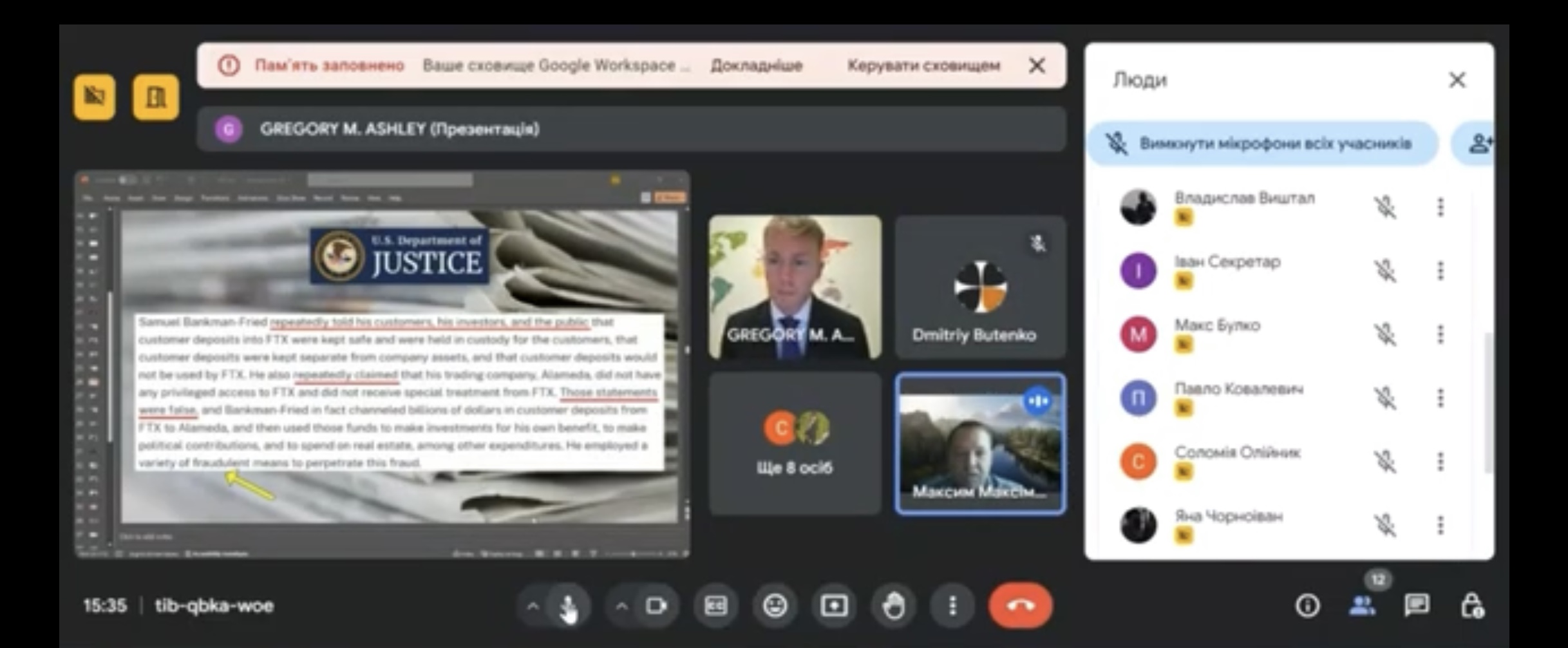This screenshot has width=1568, height=648.
Task: Click the present screen button
Action: pos(835,605)
